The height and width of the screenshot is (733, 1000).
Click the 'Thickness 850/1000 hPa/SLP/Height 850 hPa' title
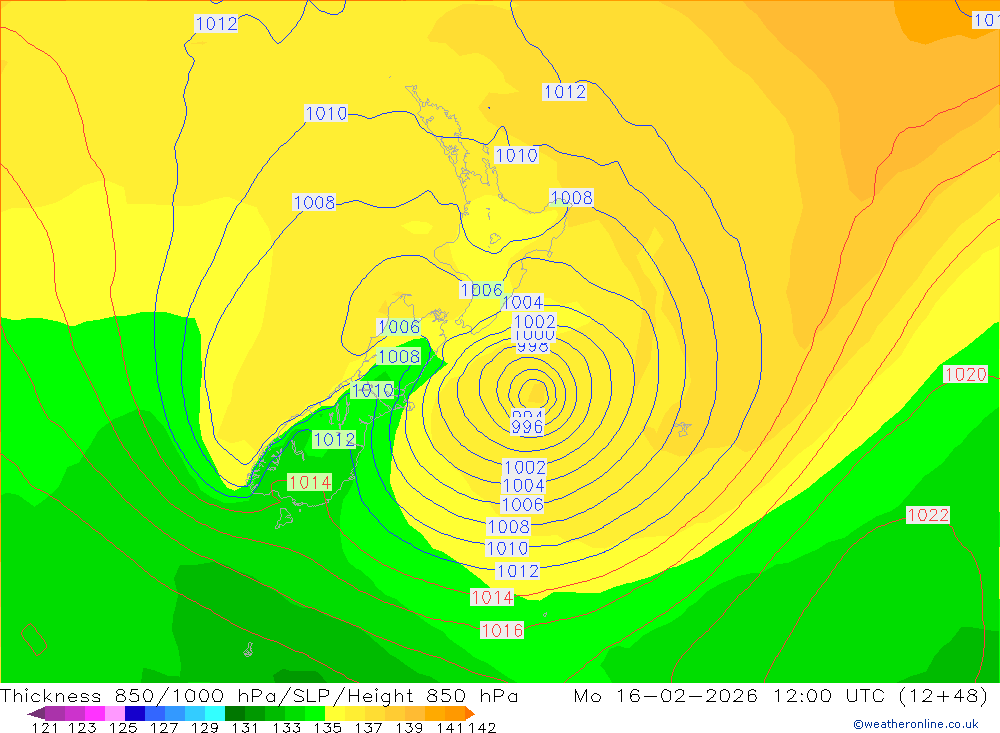point(259,695)
